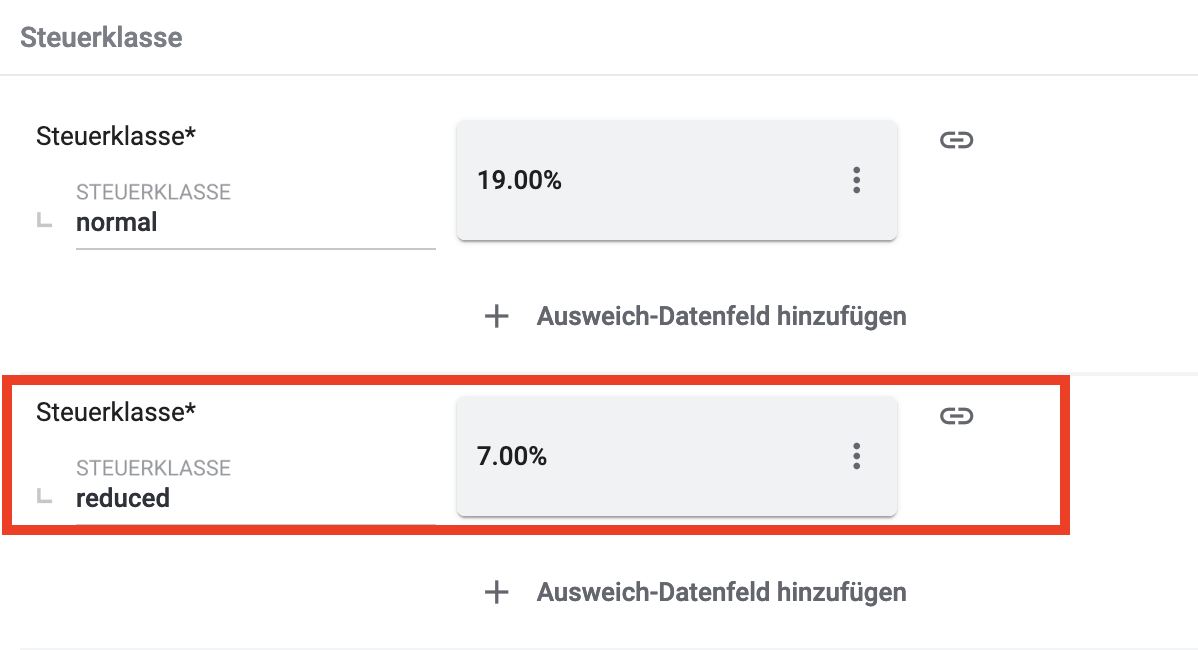Click the small STEUERKLASSE caption above reduced
This screenshot has width=1198, height=650.
tap(153, 468)
